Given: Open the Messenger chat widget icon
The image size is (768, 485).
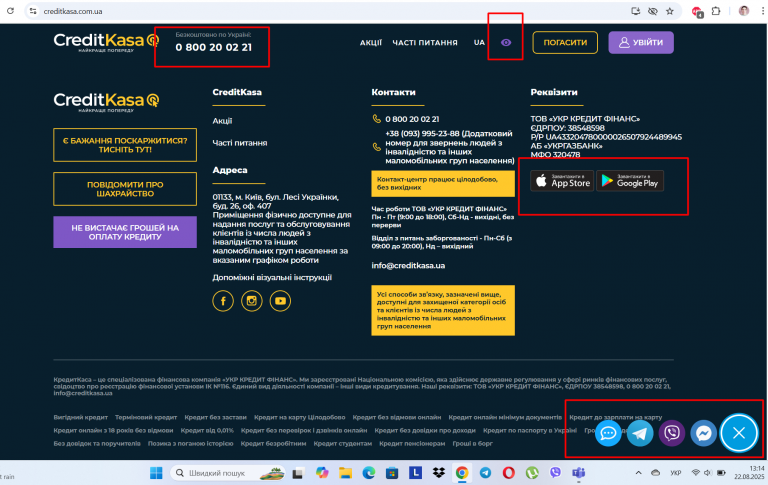Looking at the screenshot, I should [x=703, y=433].
